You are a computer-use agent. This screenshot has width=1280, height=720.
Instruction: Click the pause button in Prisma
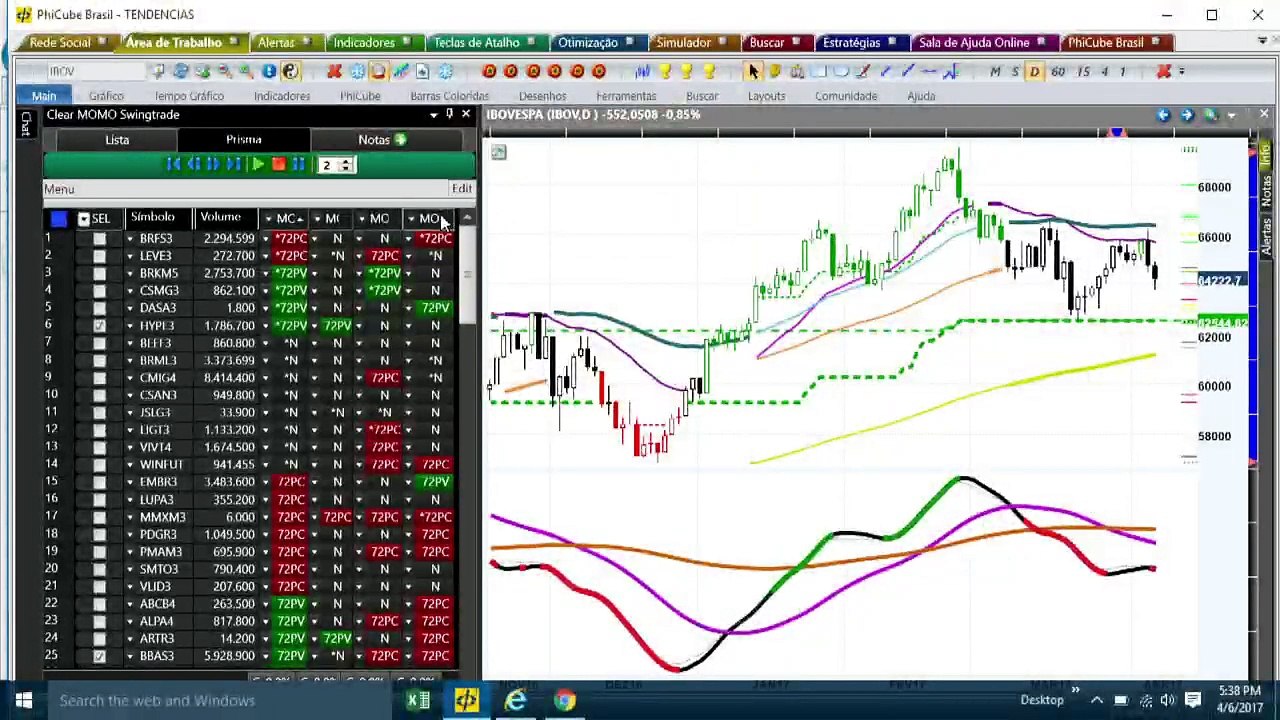(298, 164)
